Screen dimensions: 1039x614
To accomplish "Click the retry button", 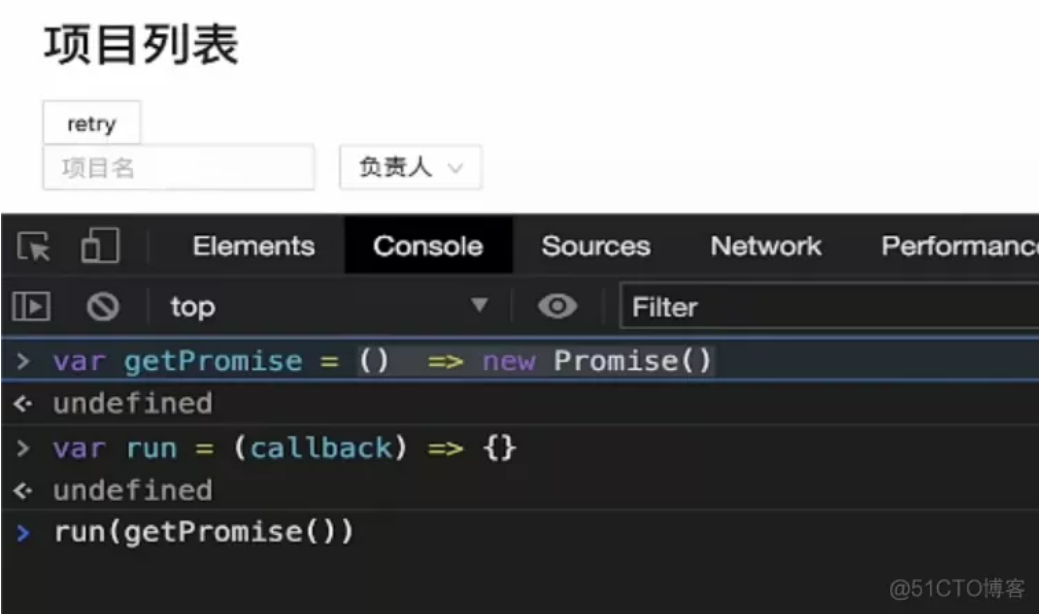I will pos(91,124).
